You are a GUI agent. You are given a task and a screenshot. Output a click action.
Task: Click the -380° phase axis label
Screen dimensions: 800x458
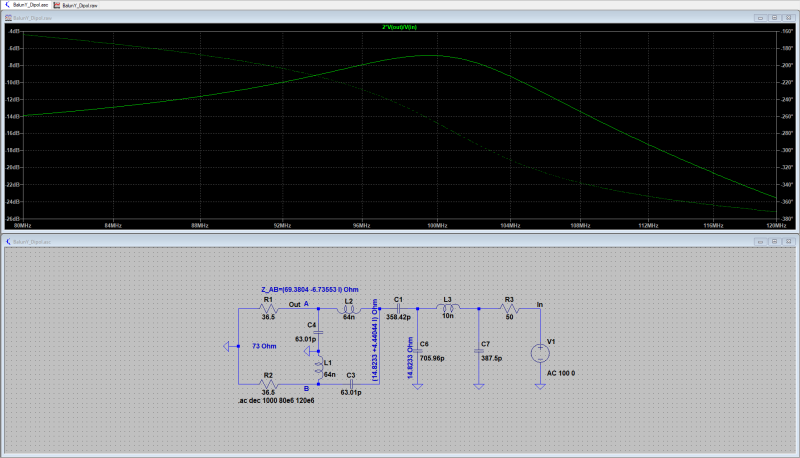pos(787,219)
